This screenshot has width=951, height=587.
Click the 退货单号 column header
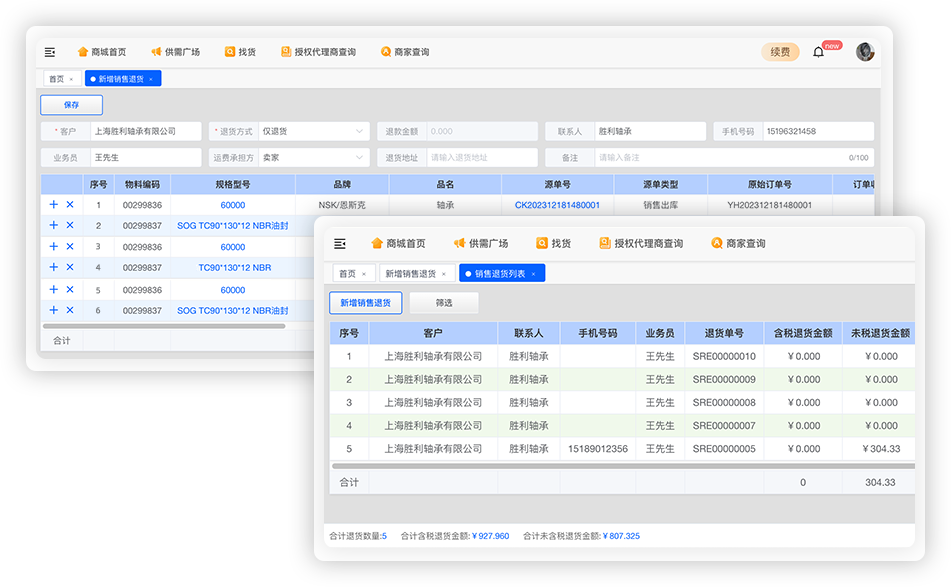724,333
